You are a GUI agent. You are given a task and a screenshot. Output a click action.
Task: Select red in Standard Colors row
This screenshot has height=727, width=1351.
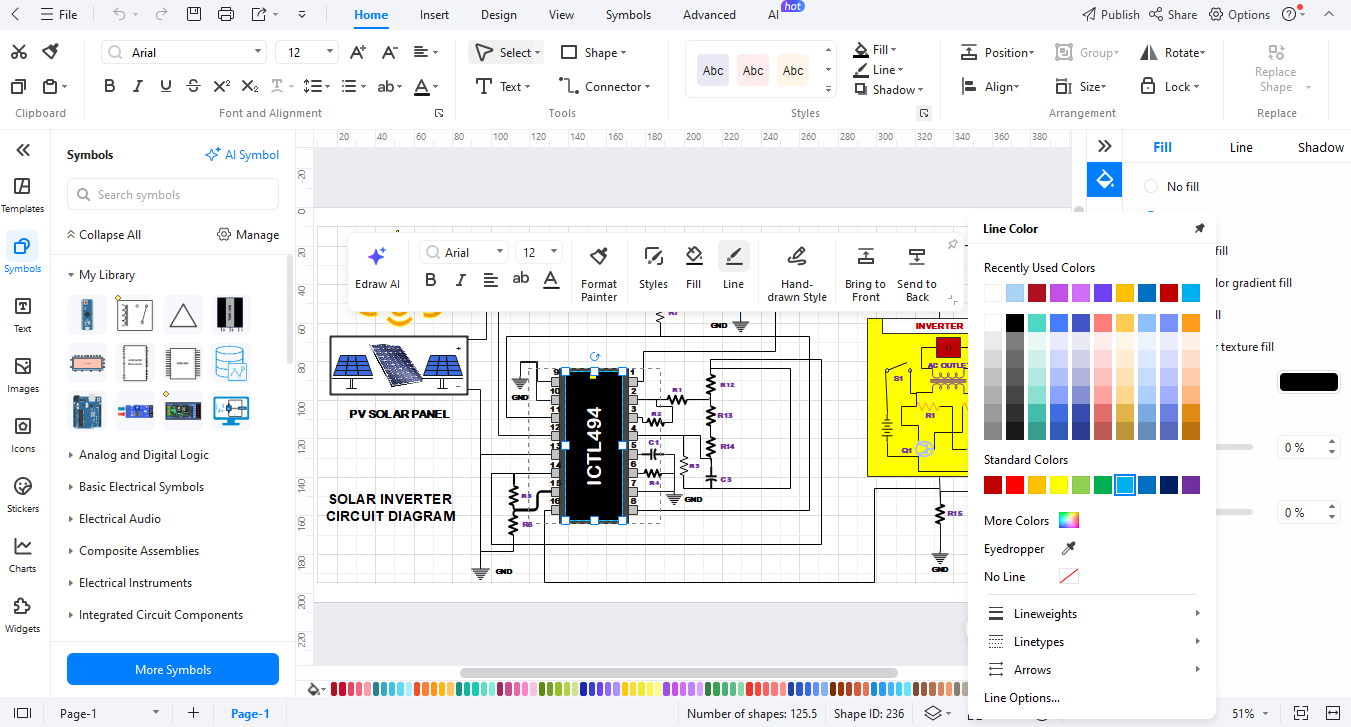1015,485
